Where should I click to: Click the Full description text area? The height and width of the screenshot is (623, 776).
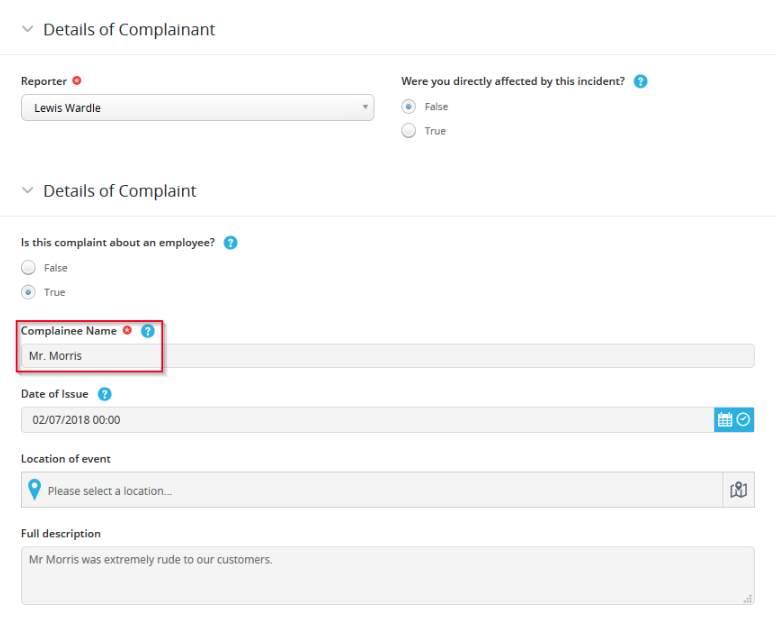click(x=388, y=575)
